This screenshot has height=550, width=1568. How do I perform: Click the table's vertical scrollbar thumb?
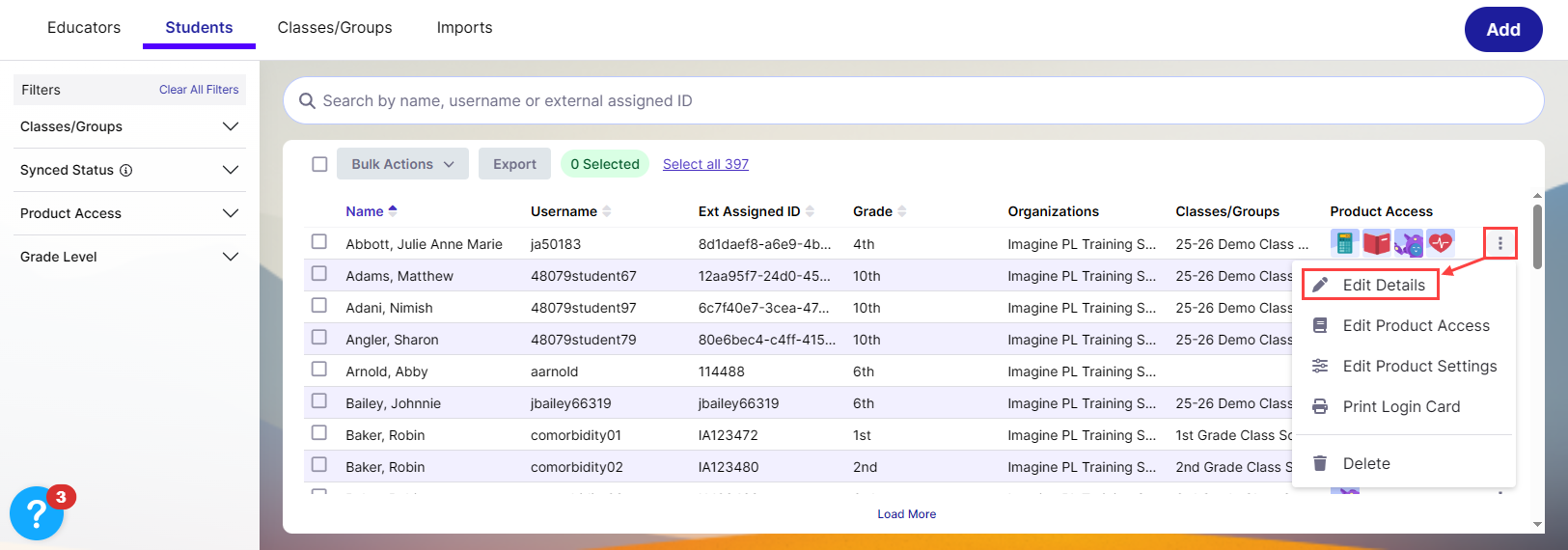point(1537,236)
